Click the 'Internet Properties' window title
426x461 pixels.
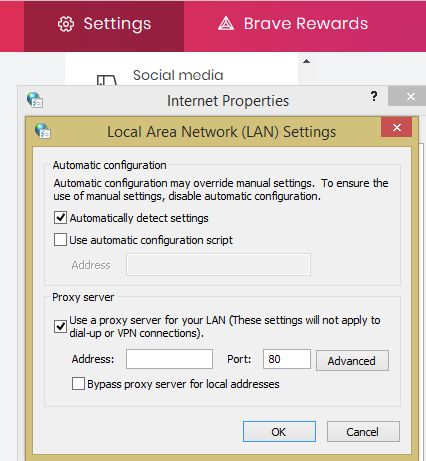pos(228,101)
